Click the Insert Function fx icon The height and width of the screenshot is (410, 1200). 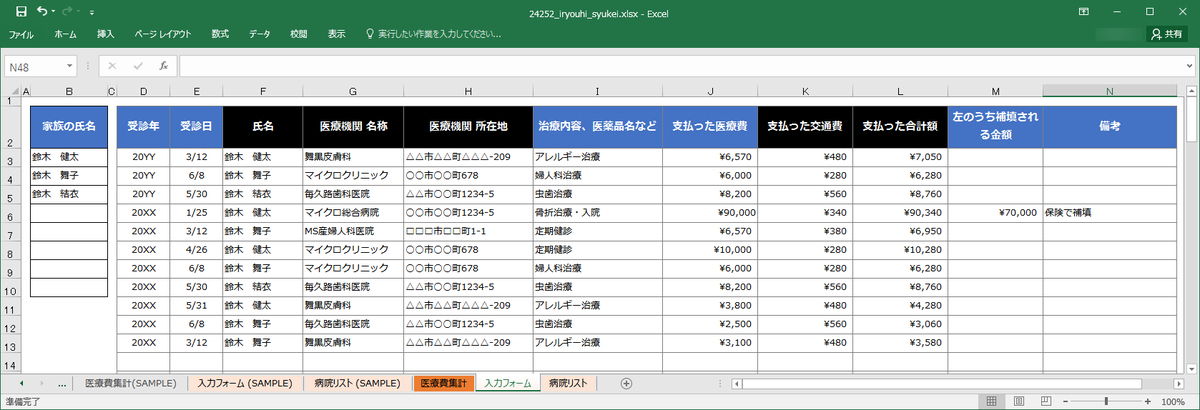[x=163, y=66]
